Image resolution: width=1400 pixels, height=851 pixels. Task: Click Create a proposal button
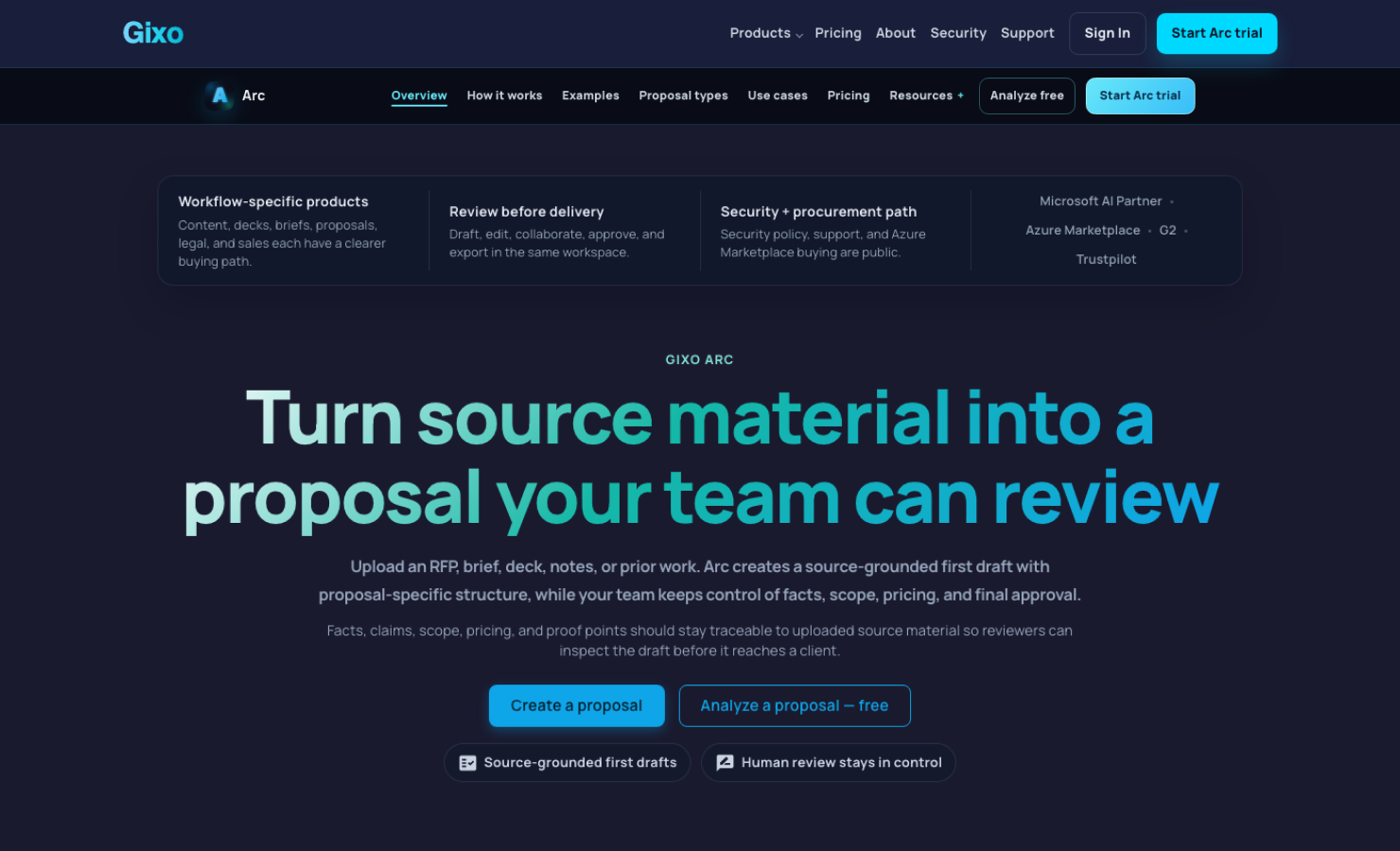576,705
